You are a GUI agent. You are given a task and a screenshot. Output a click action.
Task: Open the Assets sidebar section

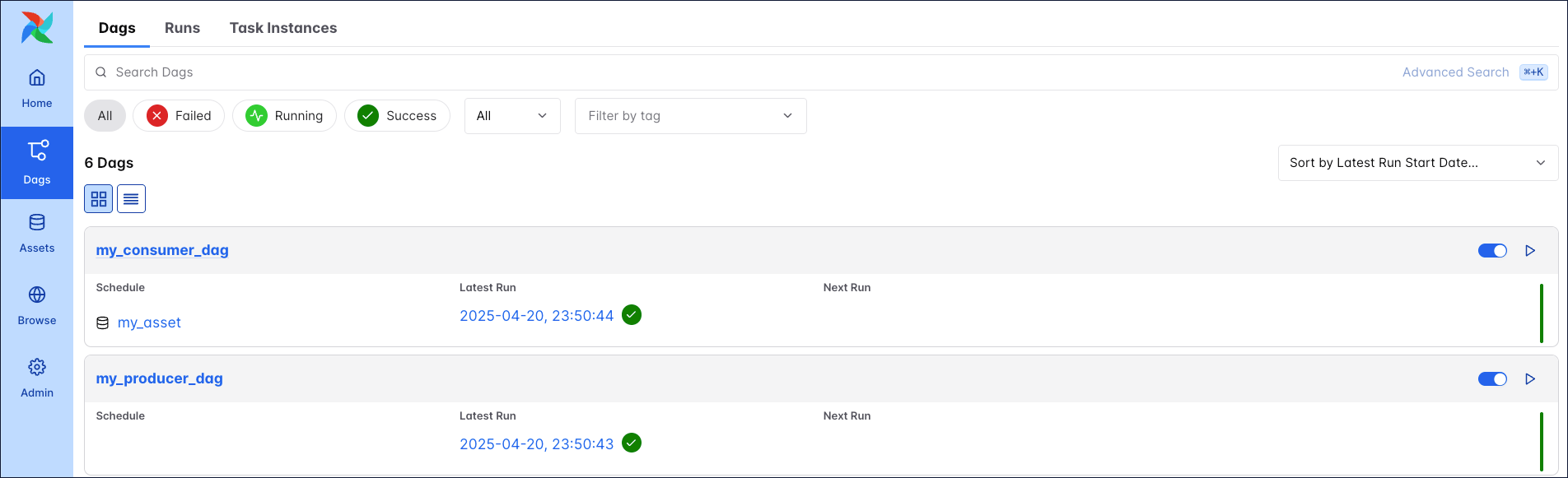37,234
